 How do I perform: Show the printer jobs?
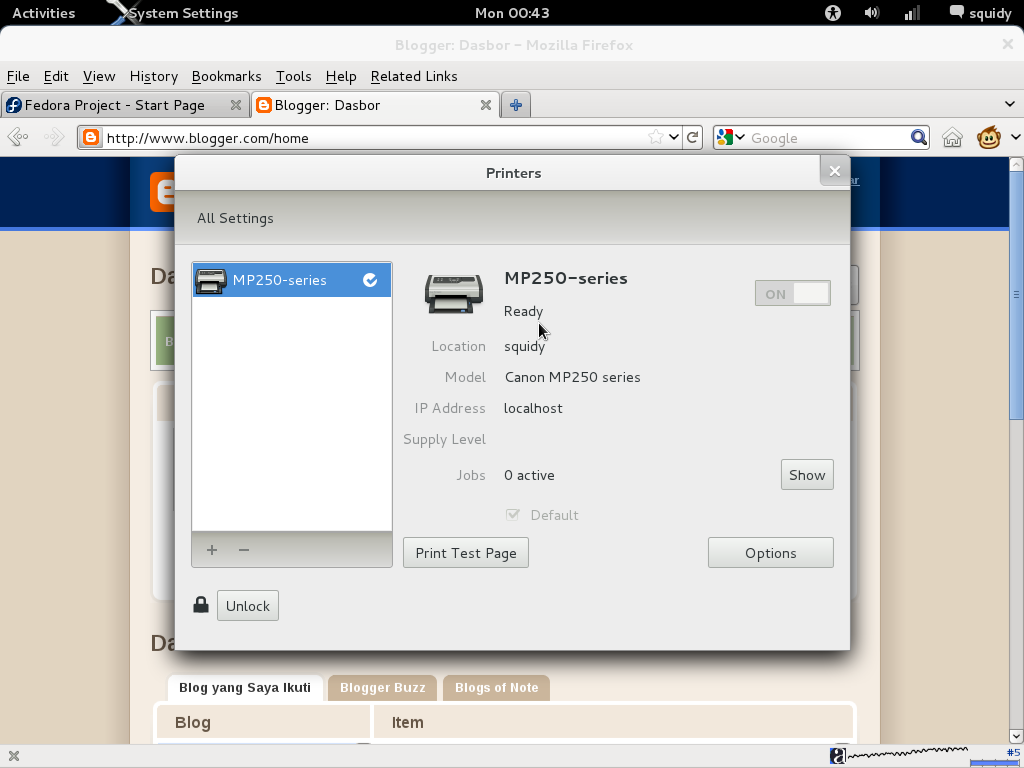click(807, 475)
